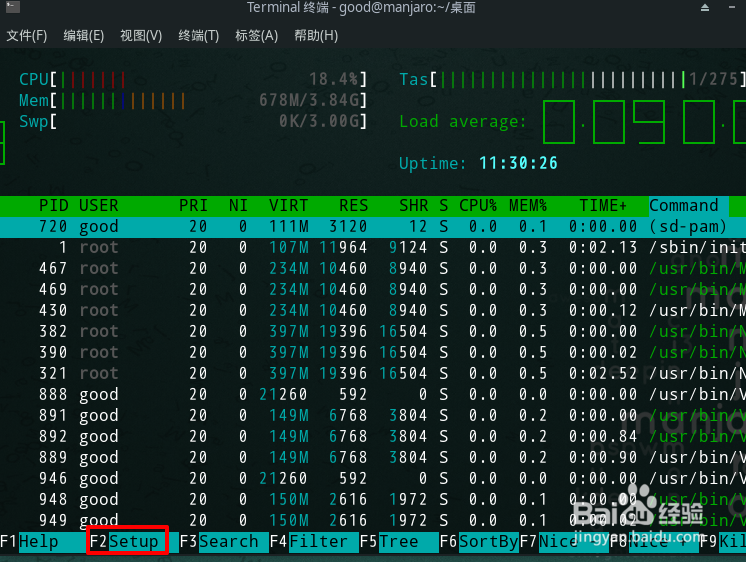Click the F5 Tree button

click(398, 542)
